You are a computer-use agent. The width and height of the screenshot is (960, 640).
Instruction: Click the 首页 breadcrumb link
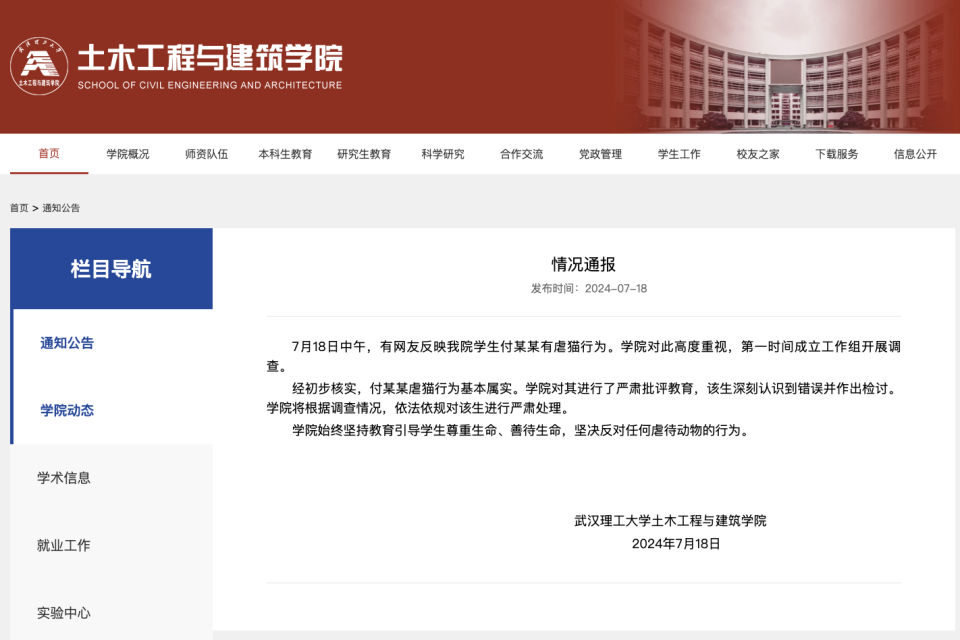click(19, 208)
